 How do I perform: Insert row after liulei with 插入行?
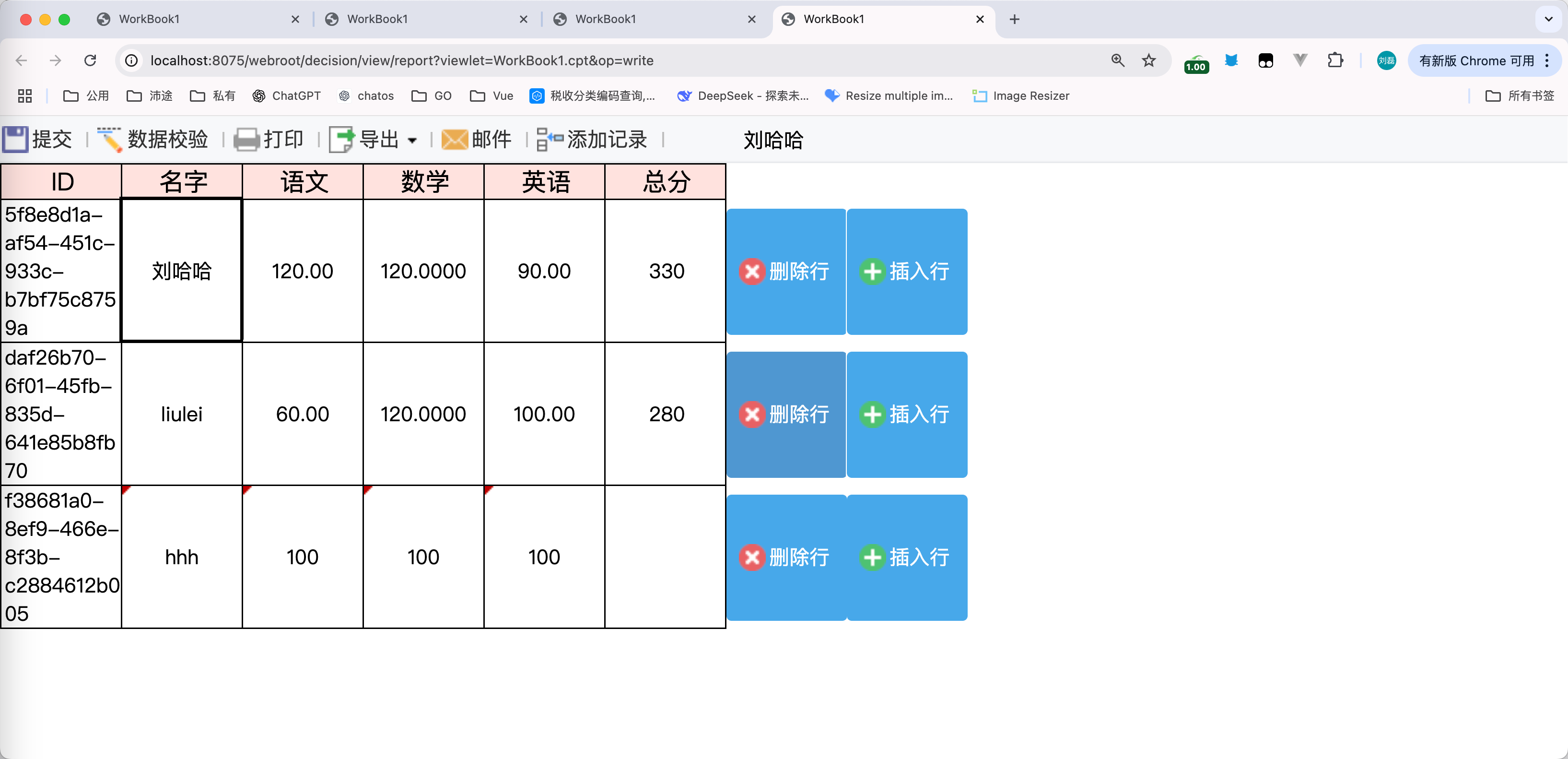click(907, 415)
